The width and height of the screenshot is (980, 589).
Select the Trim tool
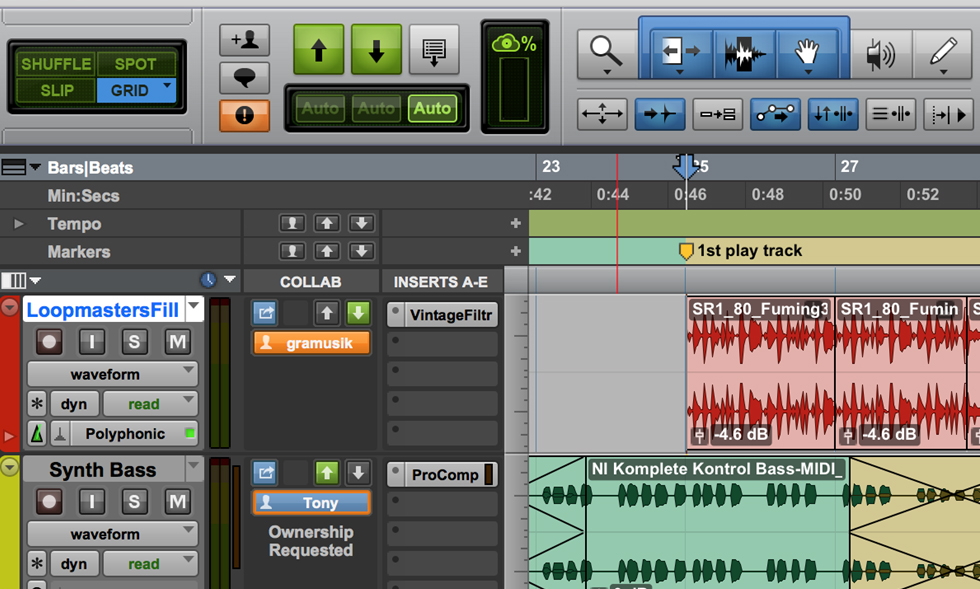(680, 51)
